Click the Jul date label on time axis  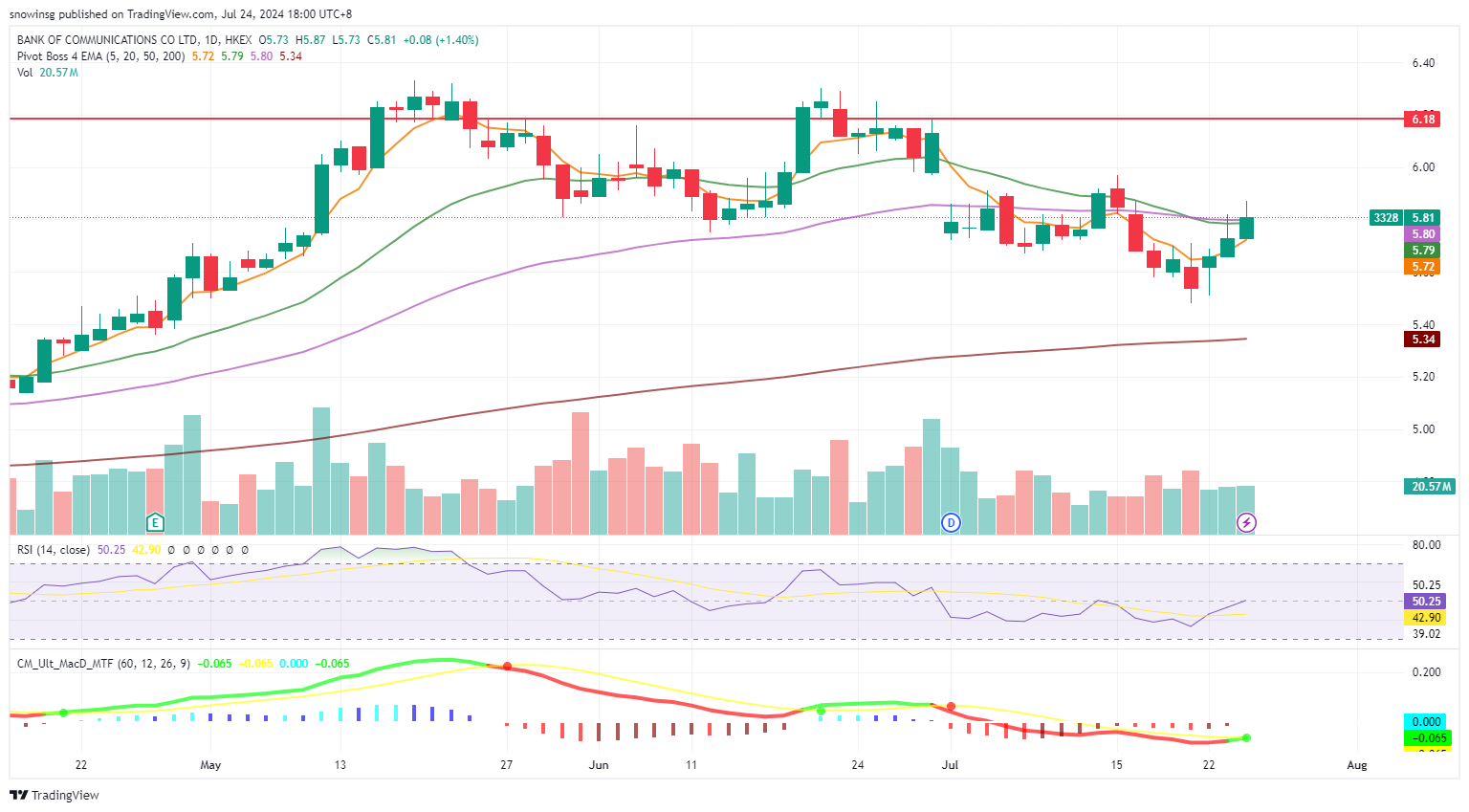tap(951, 765)
